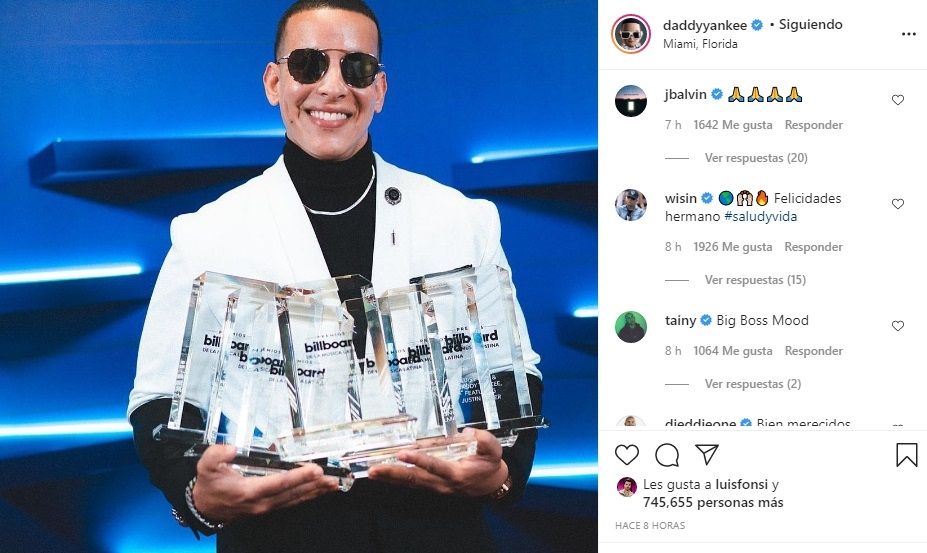Share the post via paper plane icon
The image size is (927, 553).
(707, 454)
